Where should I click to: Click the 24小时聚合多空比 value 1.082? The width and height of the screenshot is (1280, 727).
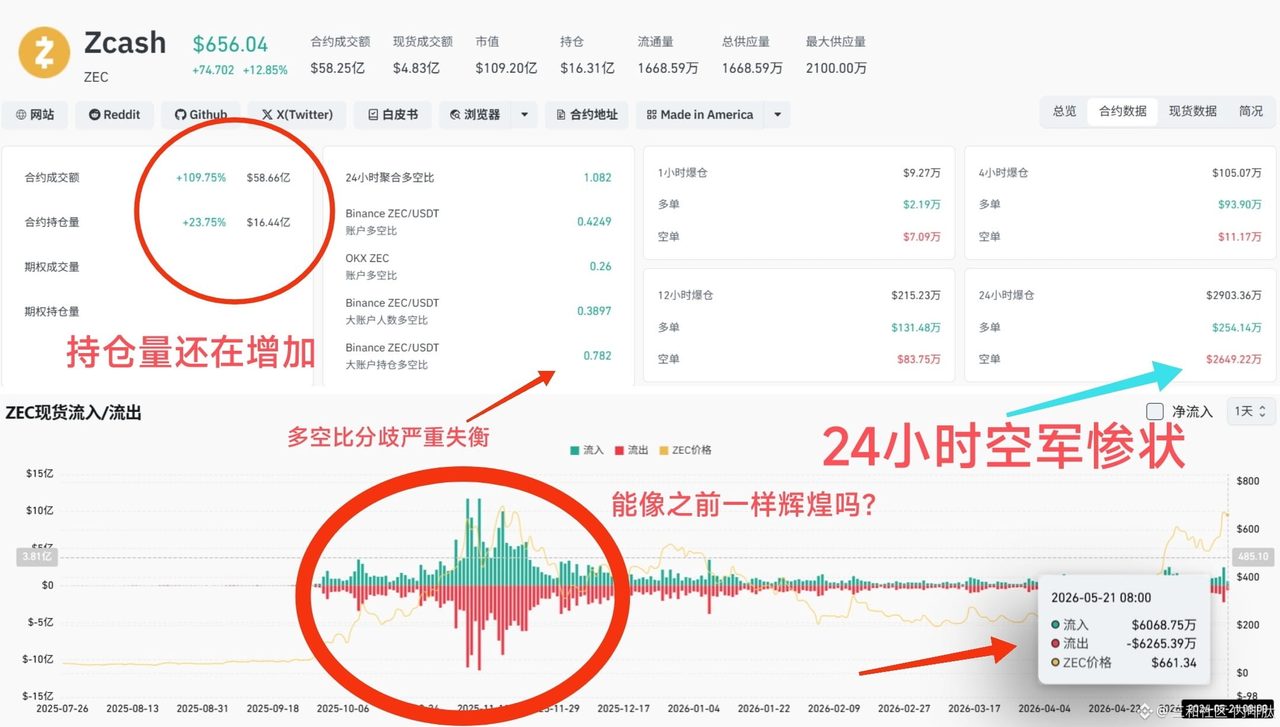click(597, 178)
